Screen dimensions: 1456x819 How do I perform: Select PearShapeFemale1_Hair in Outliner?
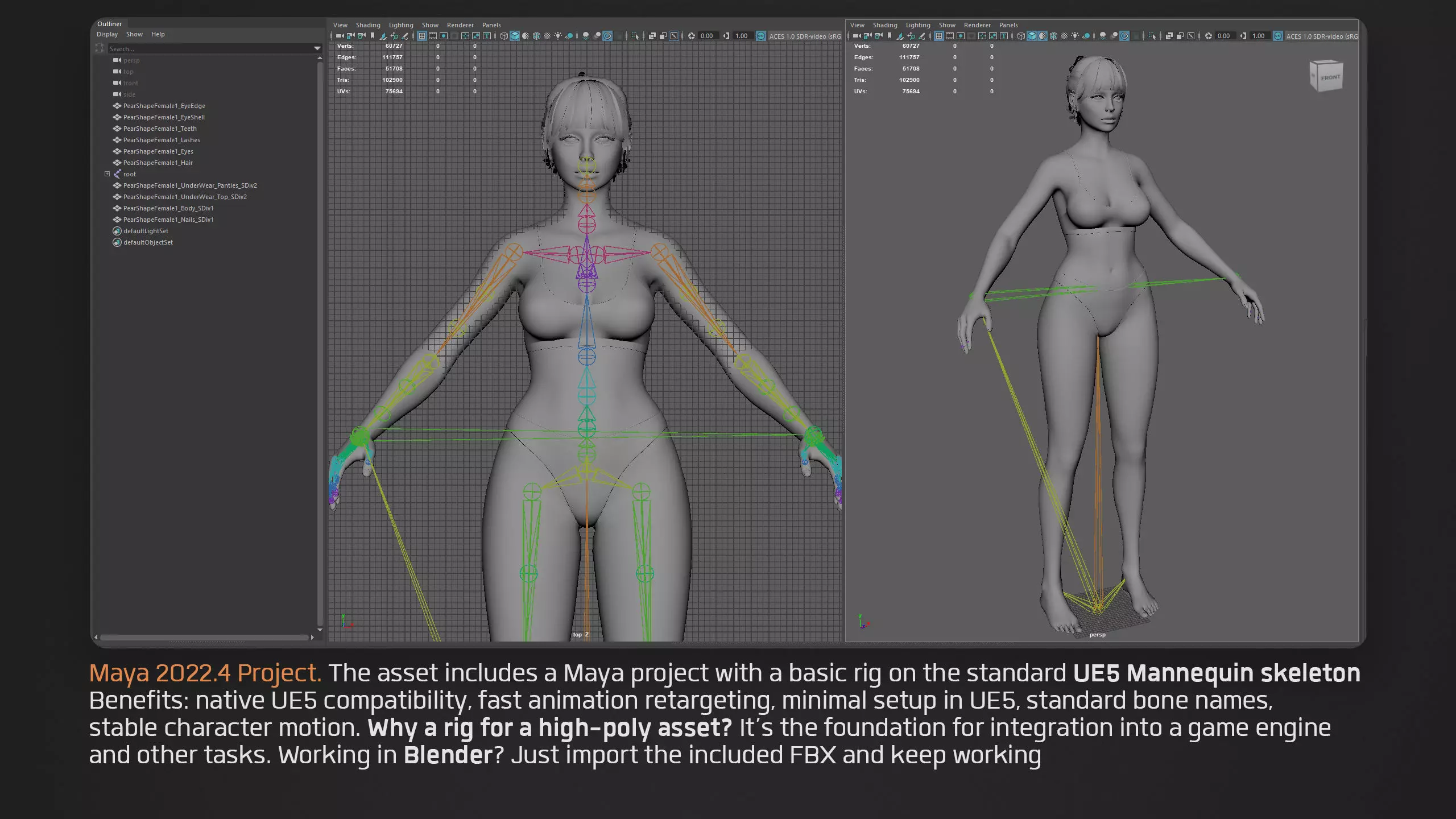tap(158, 163)
